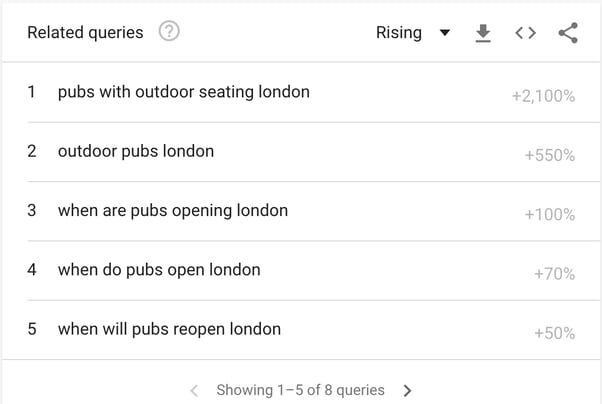
Task: Click the +70% rising value
Action: click(553, 274)
